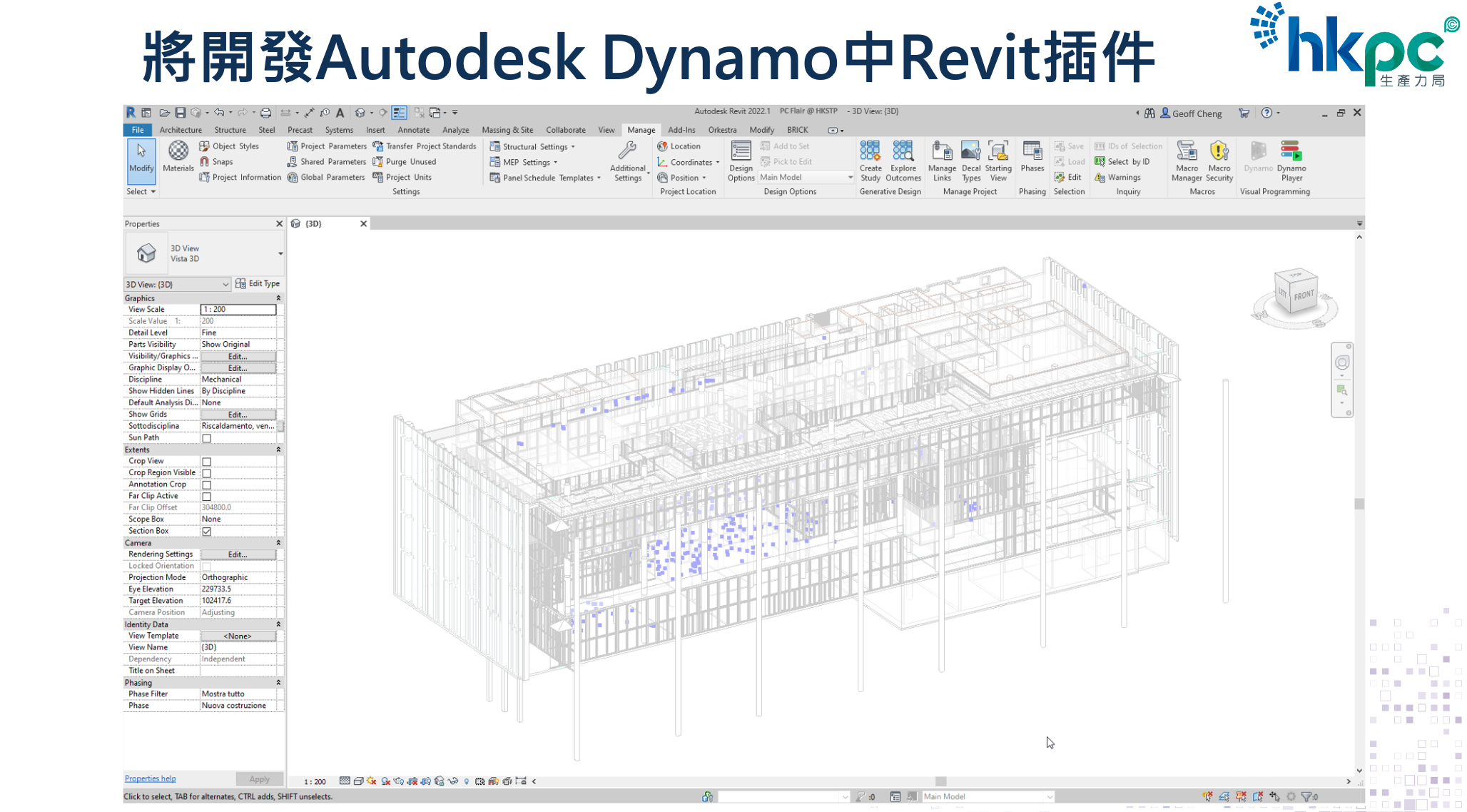This screenshot has width=1467, height=812.
Task: Open the File menu tab
Action: pyautogui.click(x=138, y=130)
